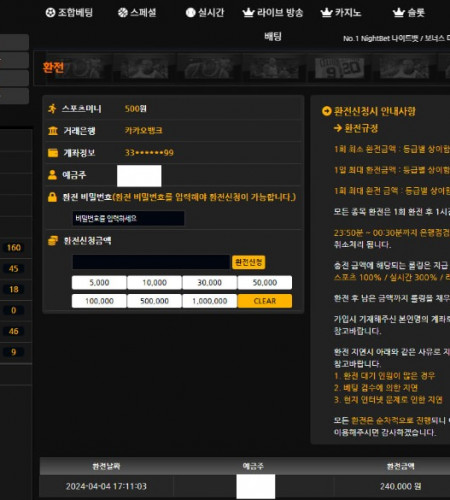Image resolution: width=450 pixels, height=500 pixels.
Task: Click the soccer ball icon beside 조합베팅
Action: pos(50,13)
